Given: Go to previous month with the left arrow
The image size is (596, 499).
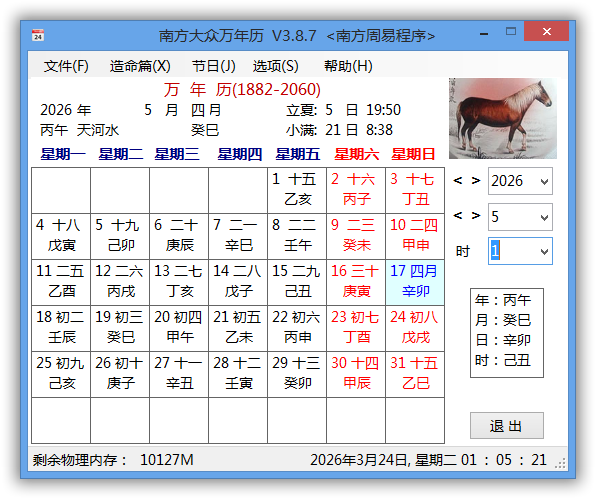Looking at the screenshot, I should click(x=458, y=216).
